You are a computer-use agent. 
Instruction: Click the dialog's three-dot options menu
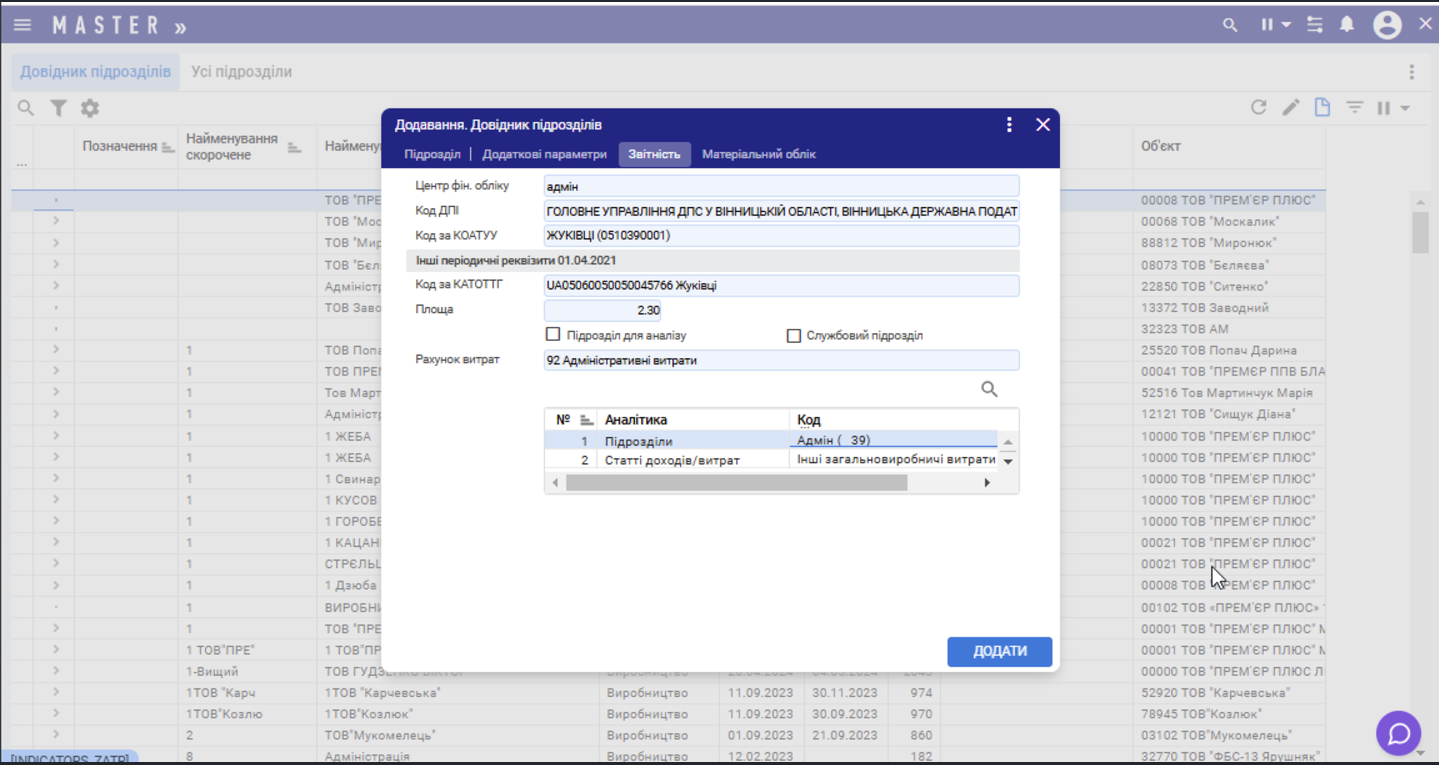[1009, 125]
